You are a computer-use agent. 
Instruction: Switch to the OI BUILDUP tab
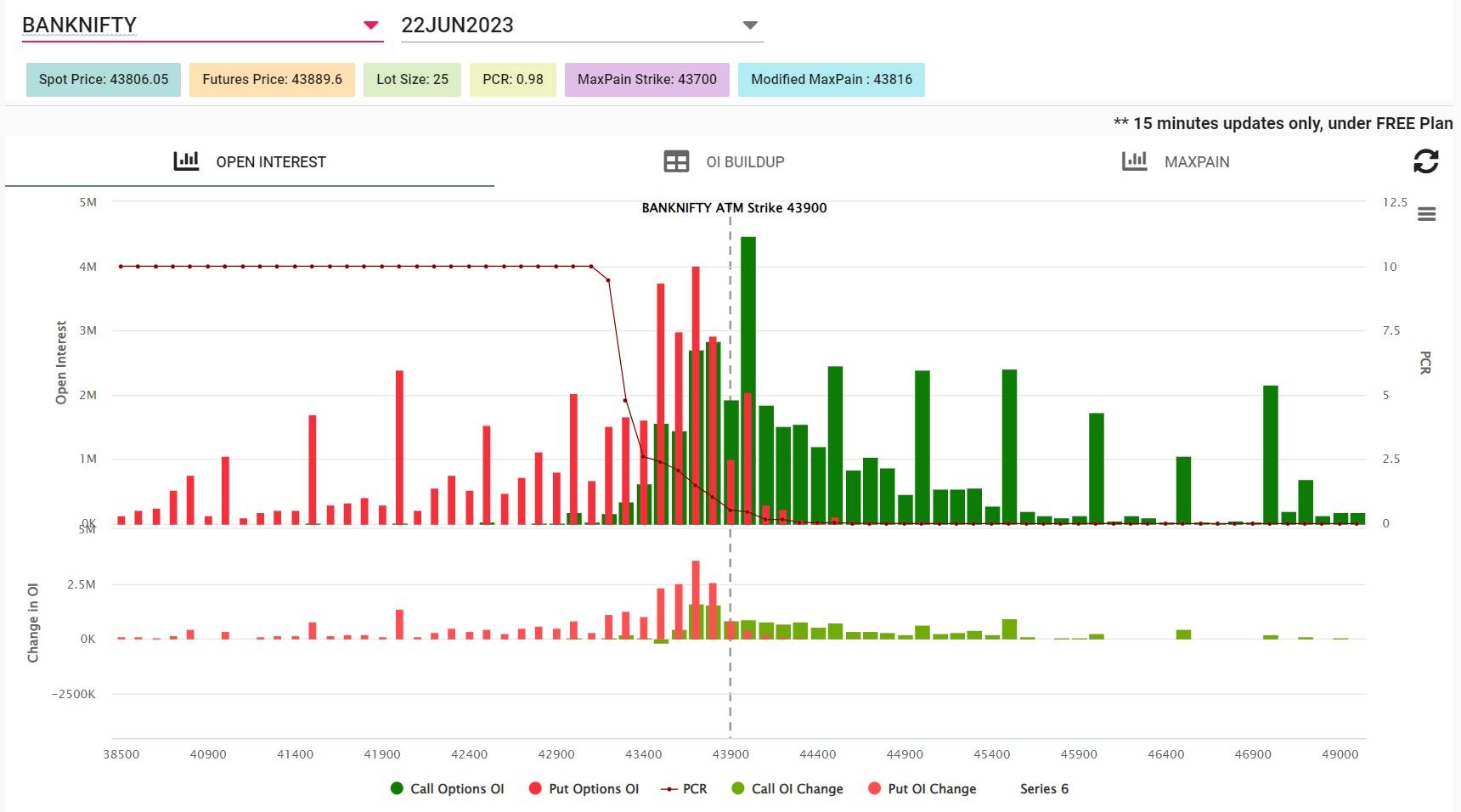[724, 161]
